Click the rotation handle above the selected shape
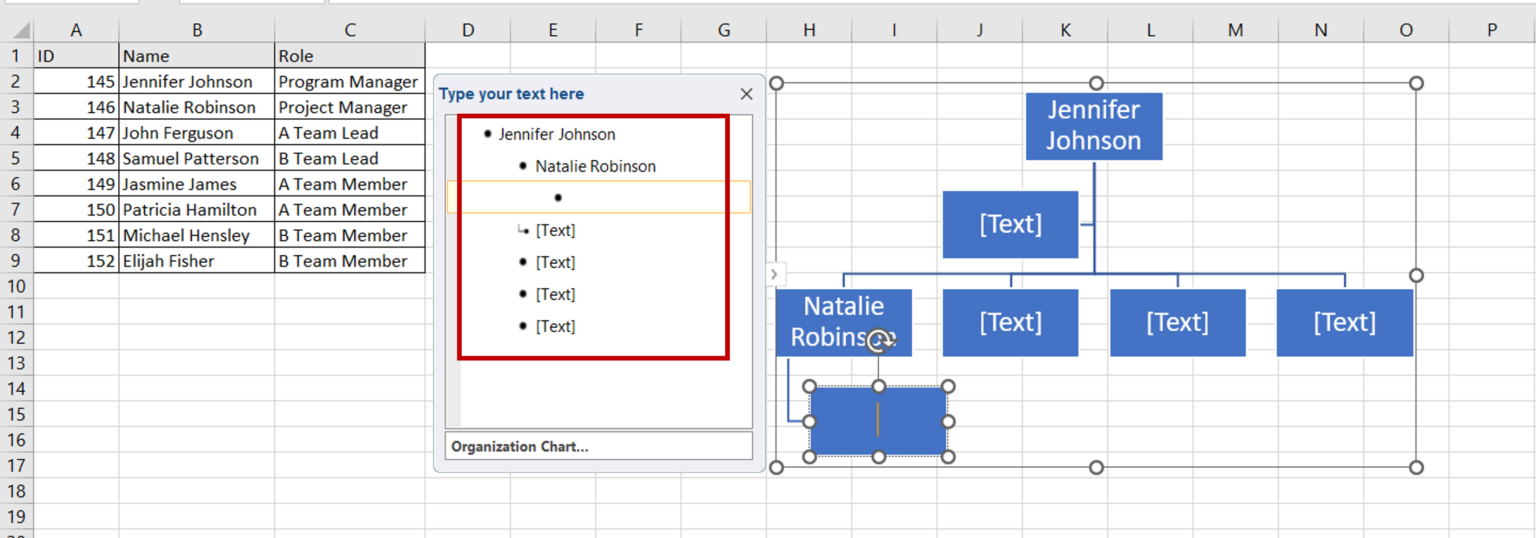Viewport: 1536px width, 538px height. [879, 342]
